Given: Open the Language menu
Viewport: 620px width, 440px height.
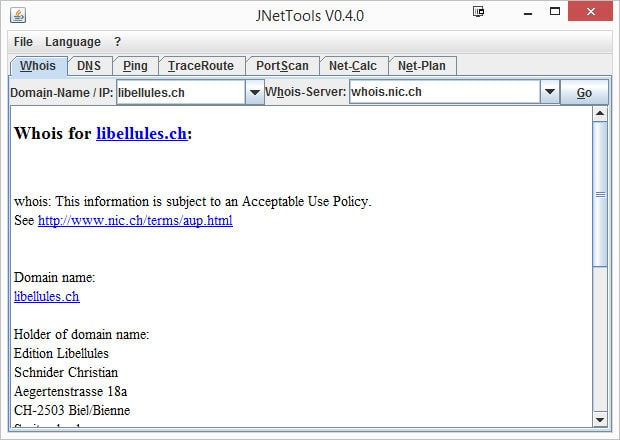Looking at the screenshot, I should (73, 42).
